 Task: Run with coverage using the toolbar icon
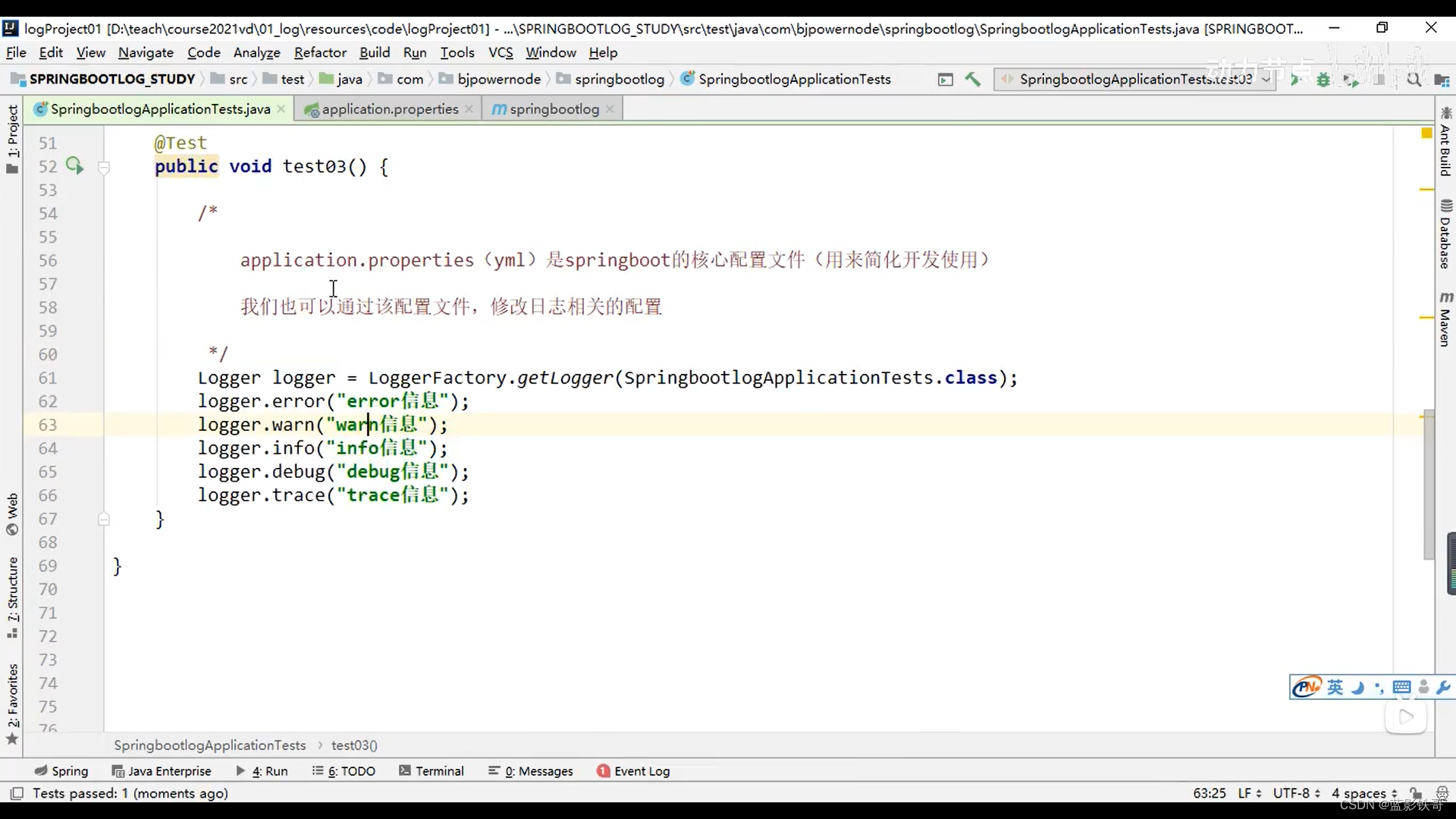[1351, 80]
